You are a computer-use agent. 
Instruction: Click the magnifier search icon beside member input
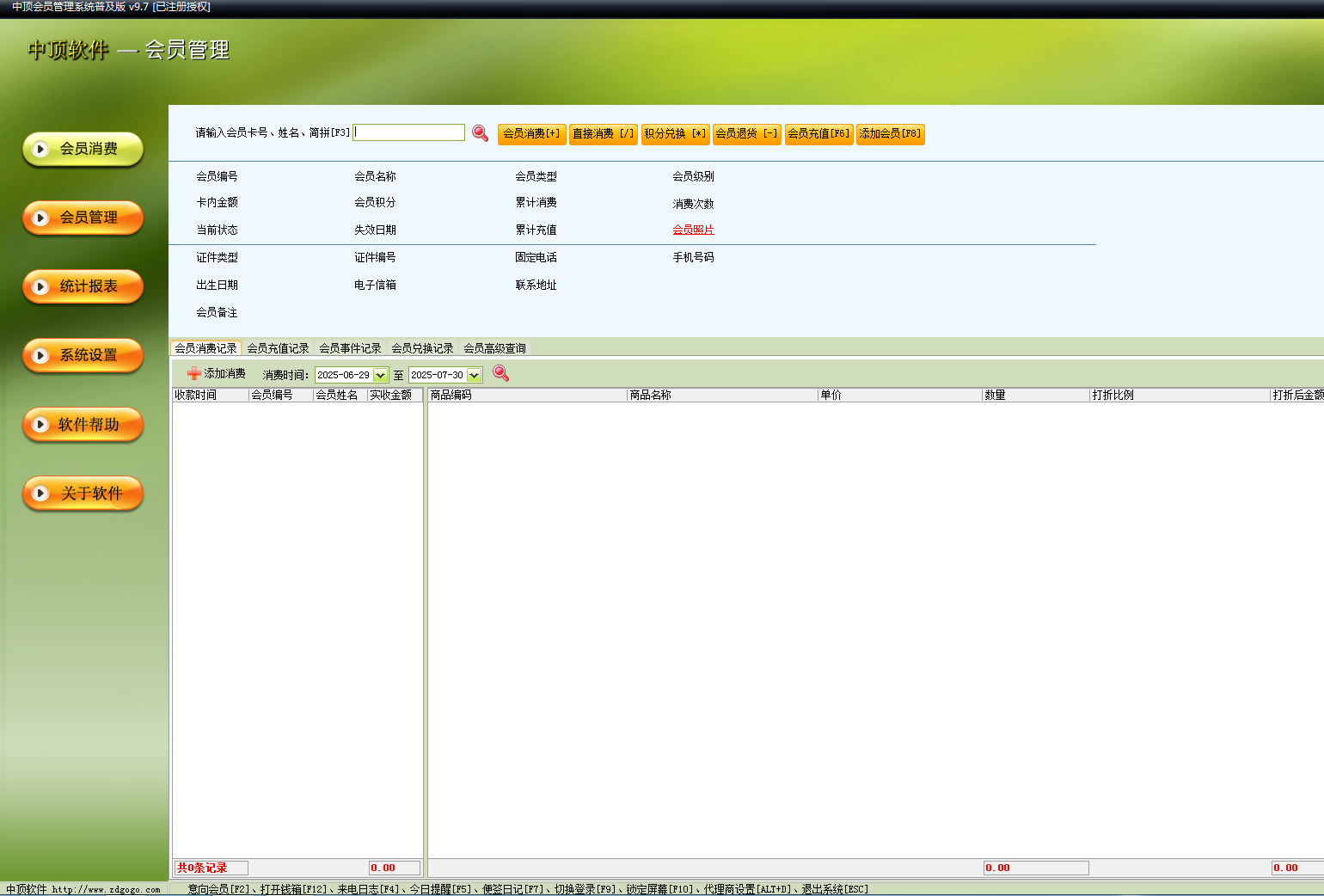(x=480, y=133)
